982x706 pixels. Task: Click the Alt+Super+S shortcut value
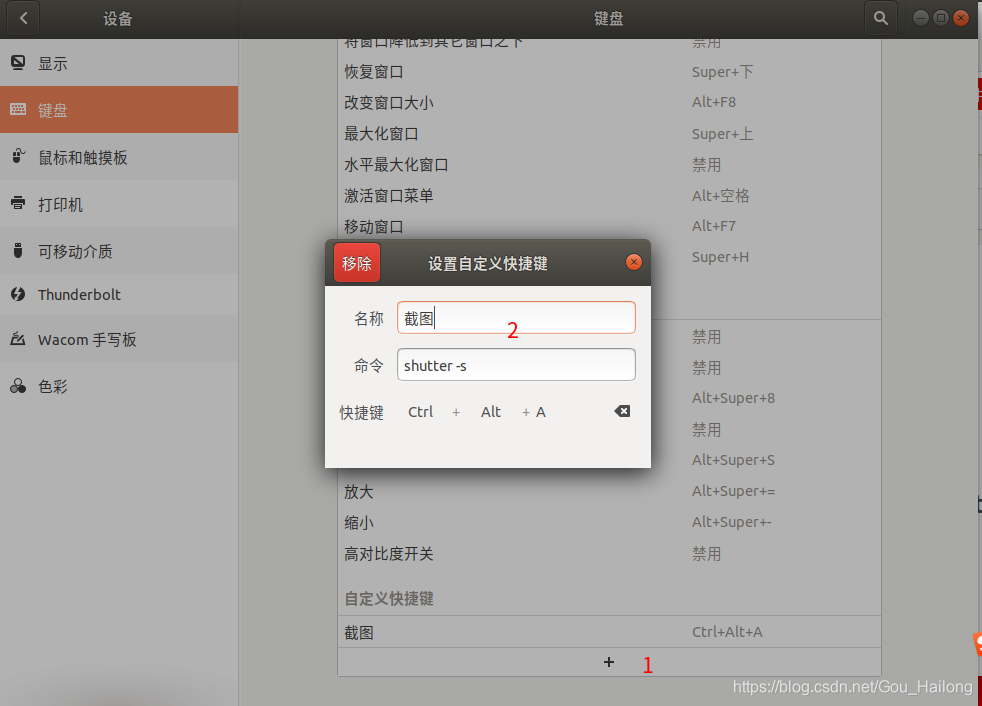pos(733,460)
